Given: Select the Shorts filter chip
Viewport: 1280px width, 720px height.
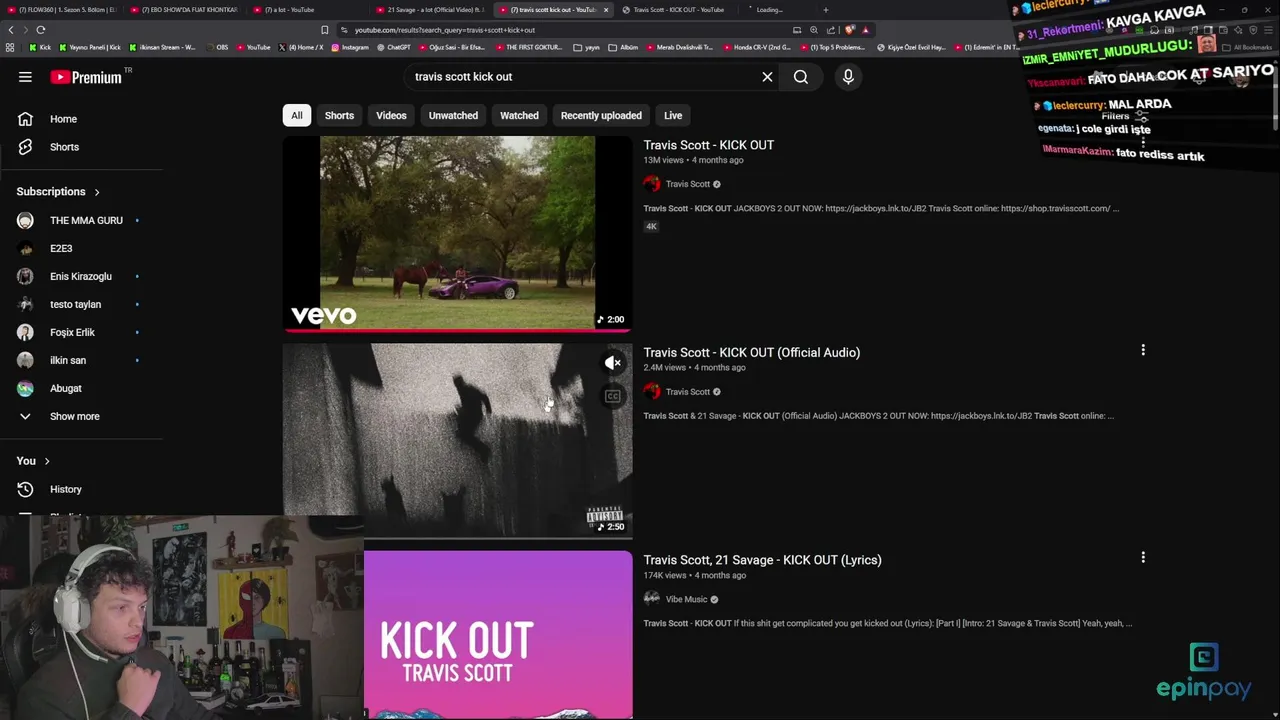Looking at the screenshot, I should 339,115.
